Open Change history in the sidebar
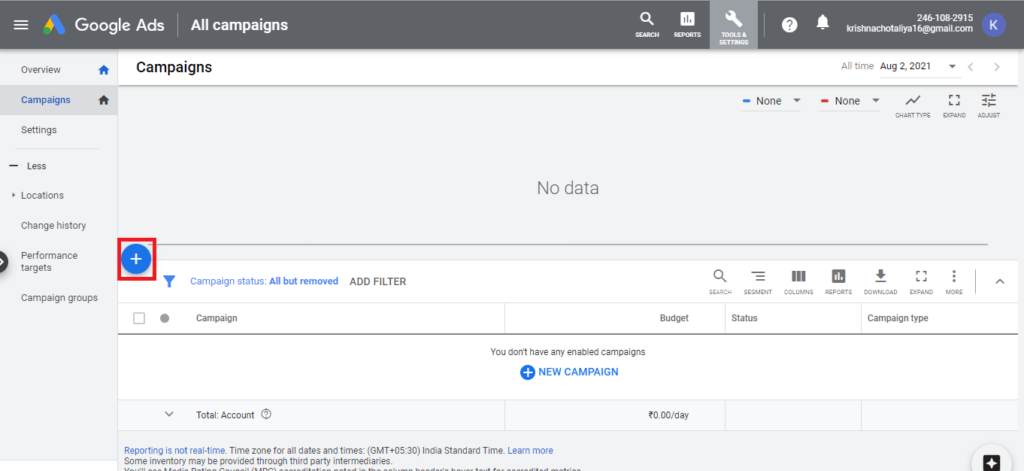The height and width of the screenshot is (471, 1024). (x=53, y=226)
